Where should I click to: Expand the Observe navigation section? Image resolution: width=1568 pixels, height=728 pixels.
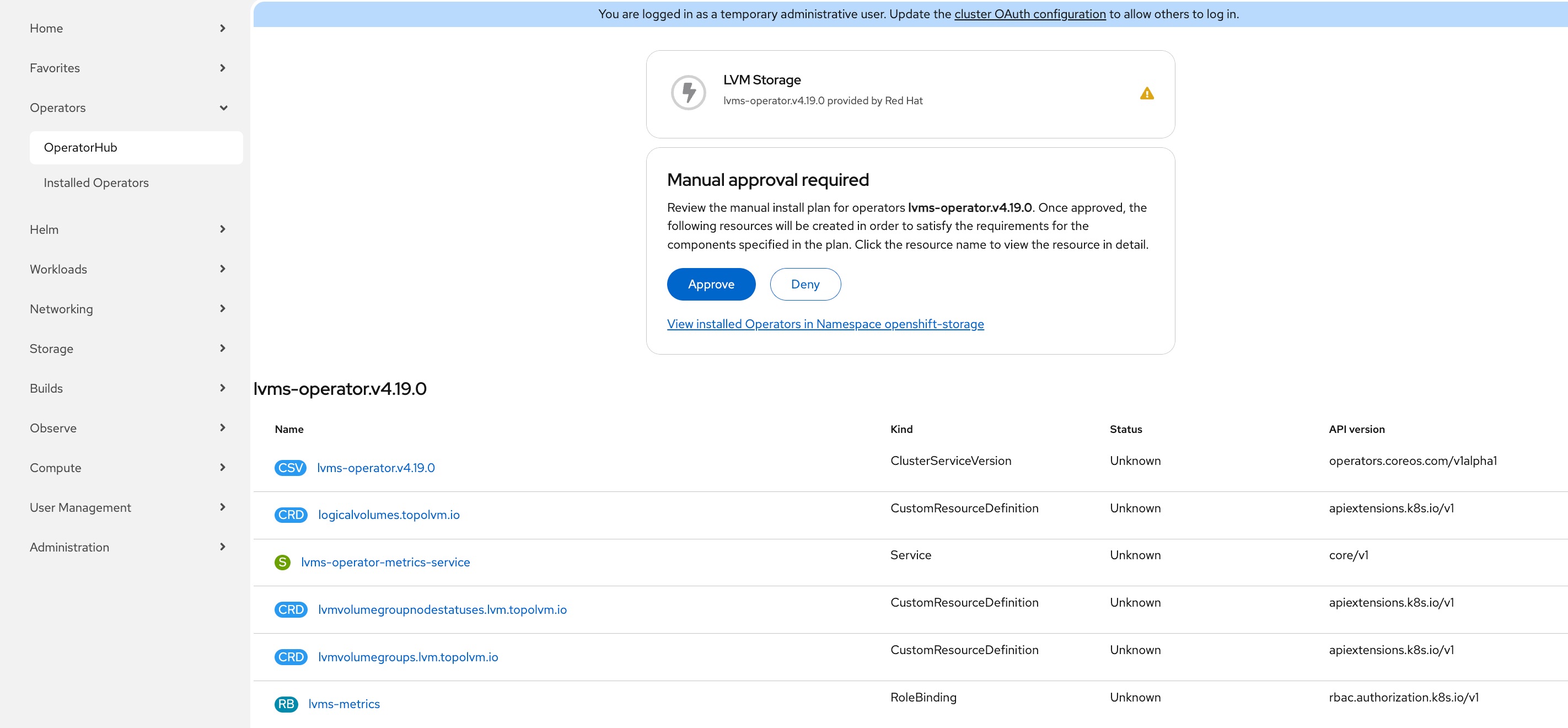[x=128, y=428]
